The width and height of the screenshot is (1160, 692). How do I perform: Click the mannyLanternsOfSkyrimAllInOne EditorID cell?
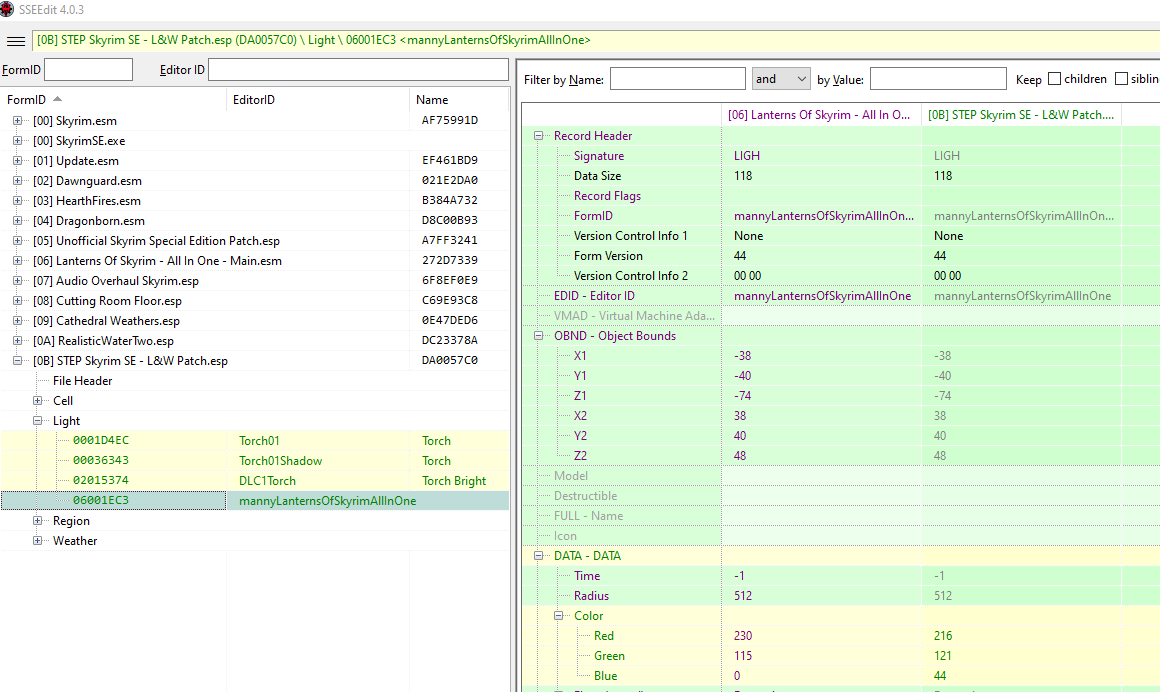pos(328,500)
